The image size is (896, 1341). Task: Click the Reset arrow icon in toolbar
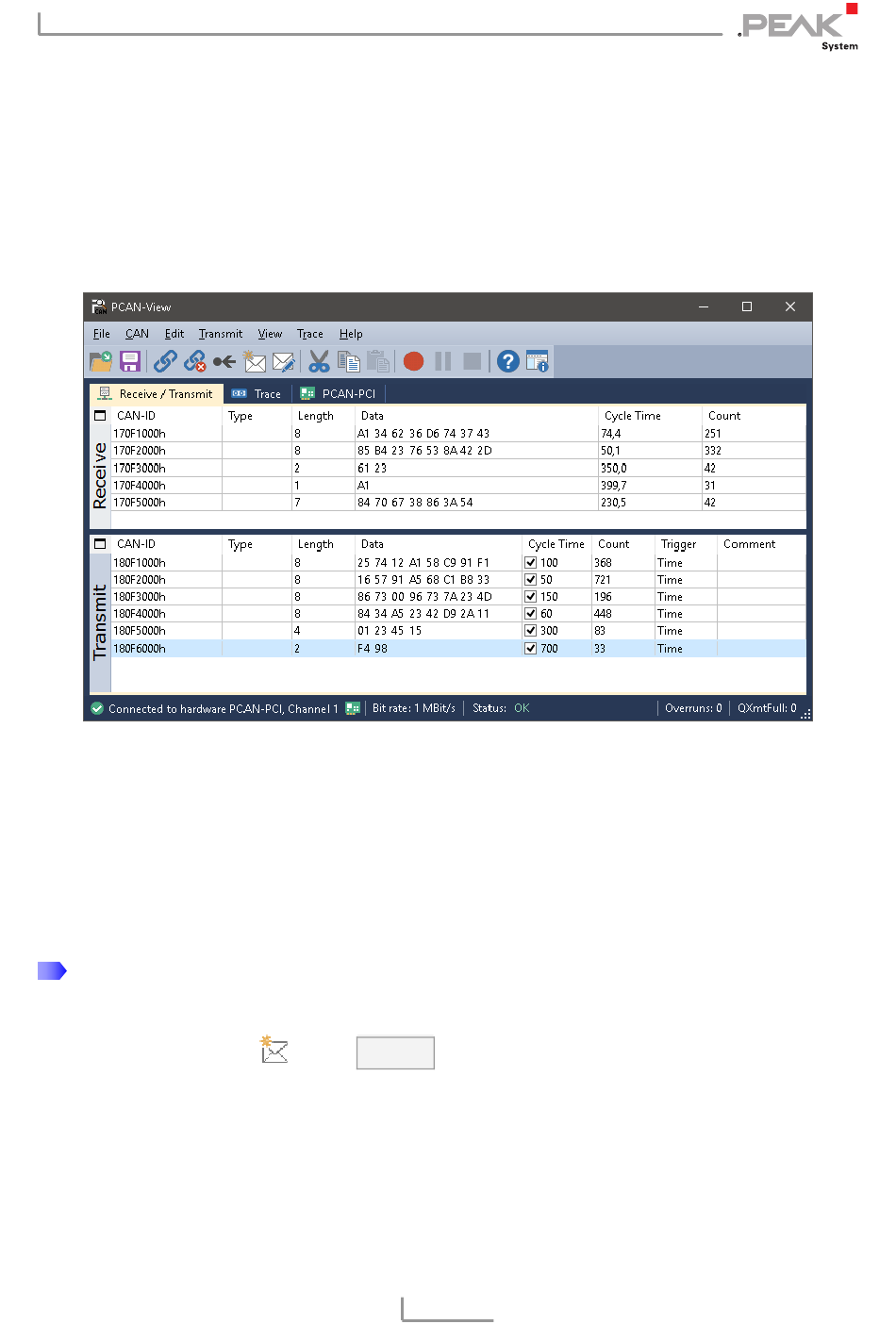pyautogui.click(x=224, y=361)
